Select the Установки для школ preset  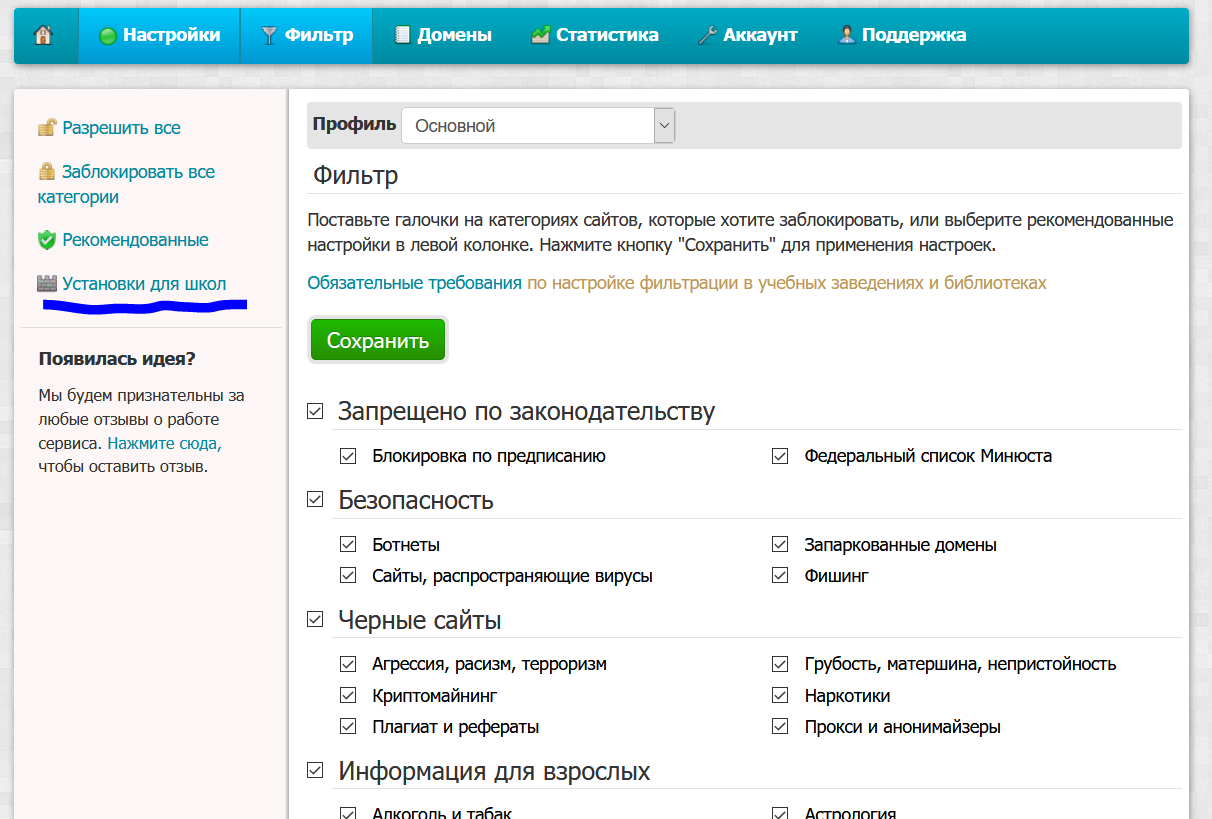[x=144, y=284]
